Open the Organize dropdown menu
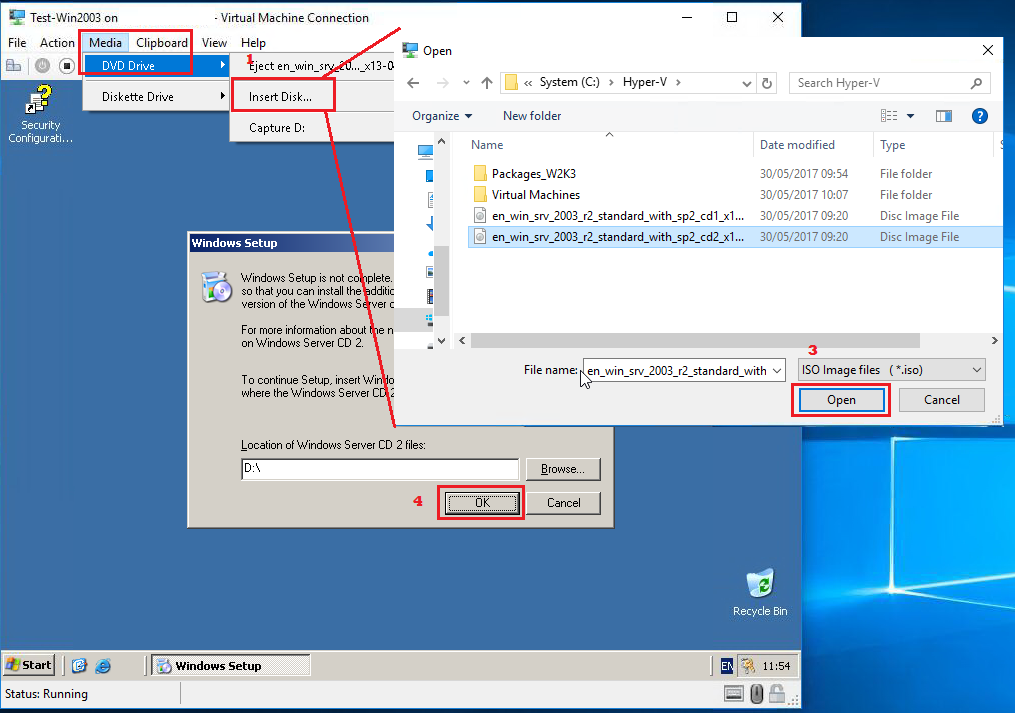Viewport: 1015px width, 713px height. (442, 116)
